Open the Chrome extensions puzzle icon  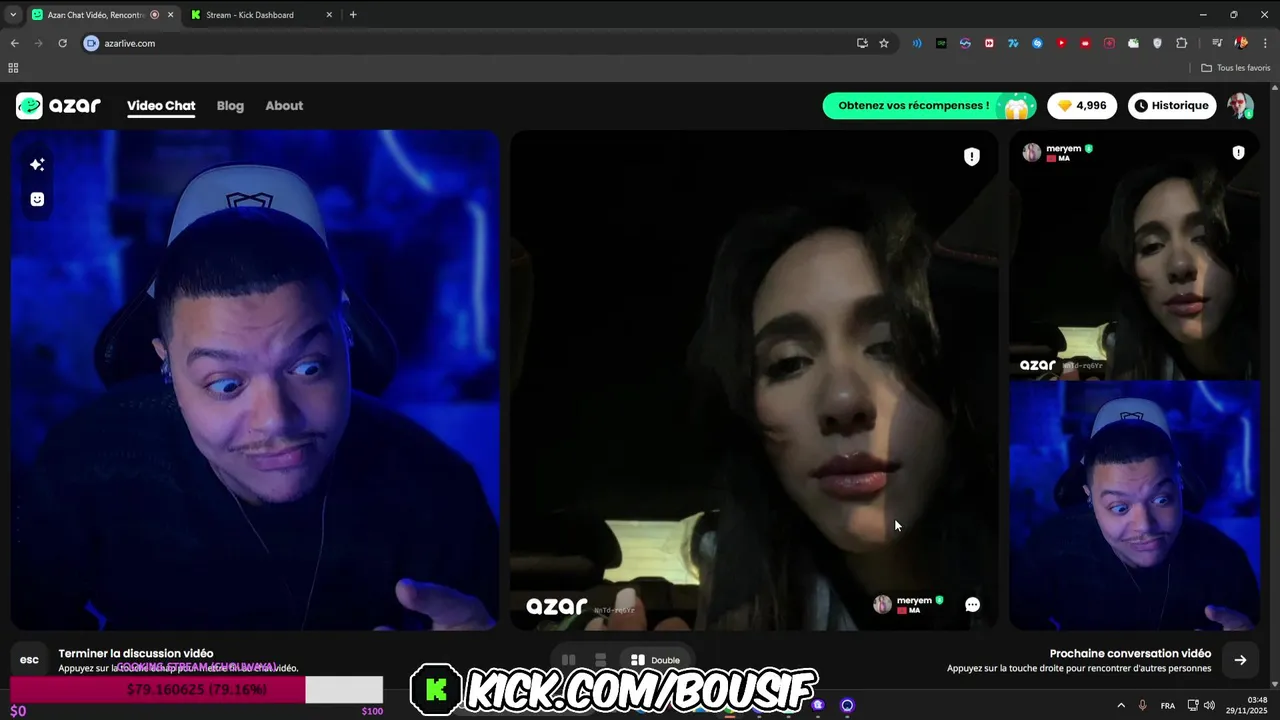click(1182, 43)
